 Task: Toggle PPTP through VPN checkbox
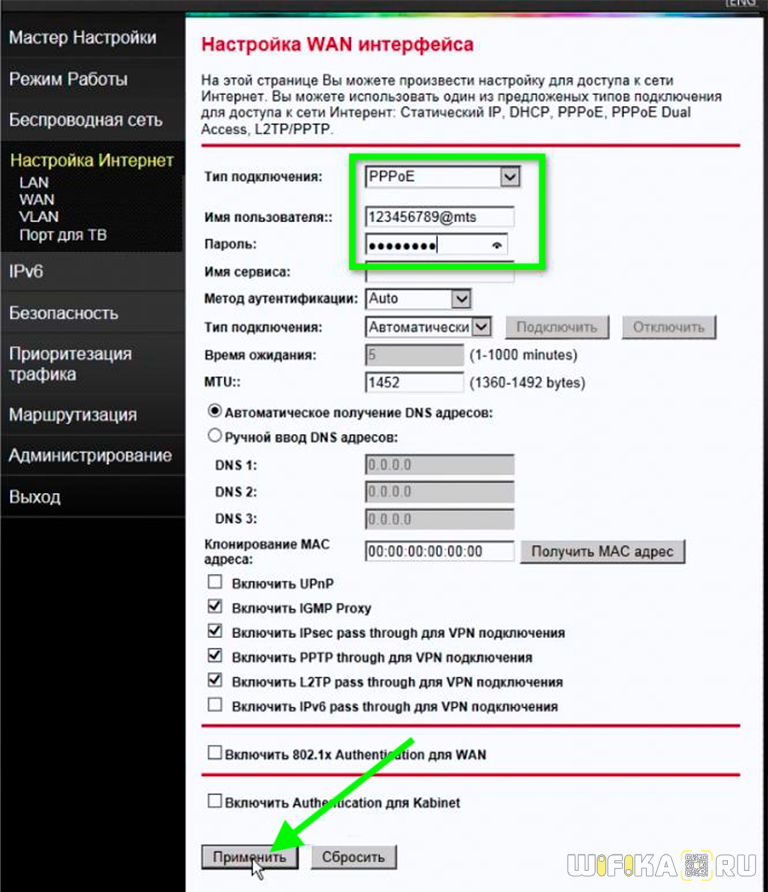pos(214,655)
